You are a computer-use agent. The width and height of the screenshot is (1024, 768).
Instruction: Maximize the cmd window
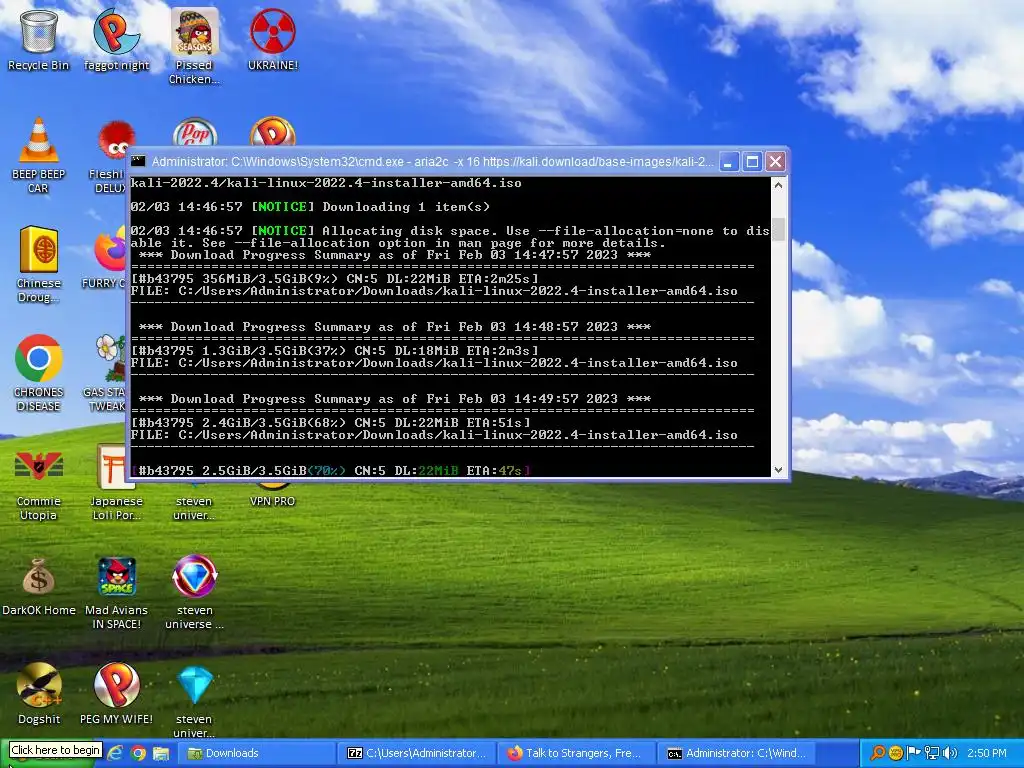752,161
